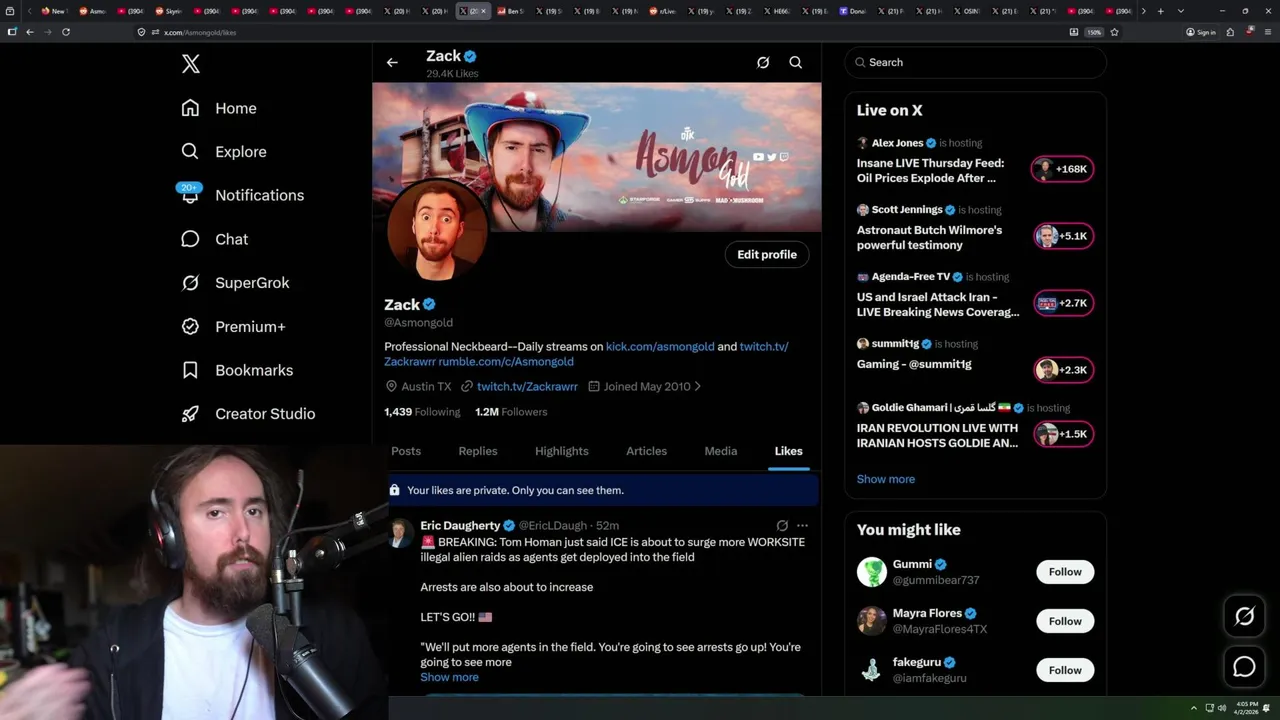
Task: Open summit1g live +2.3K
Action: (x=1063, y=370)
